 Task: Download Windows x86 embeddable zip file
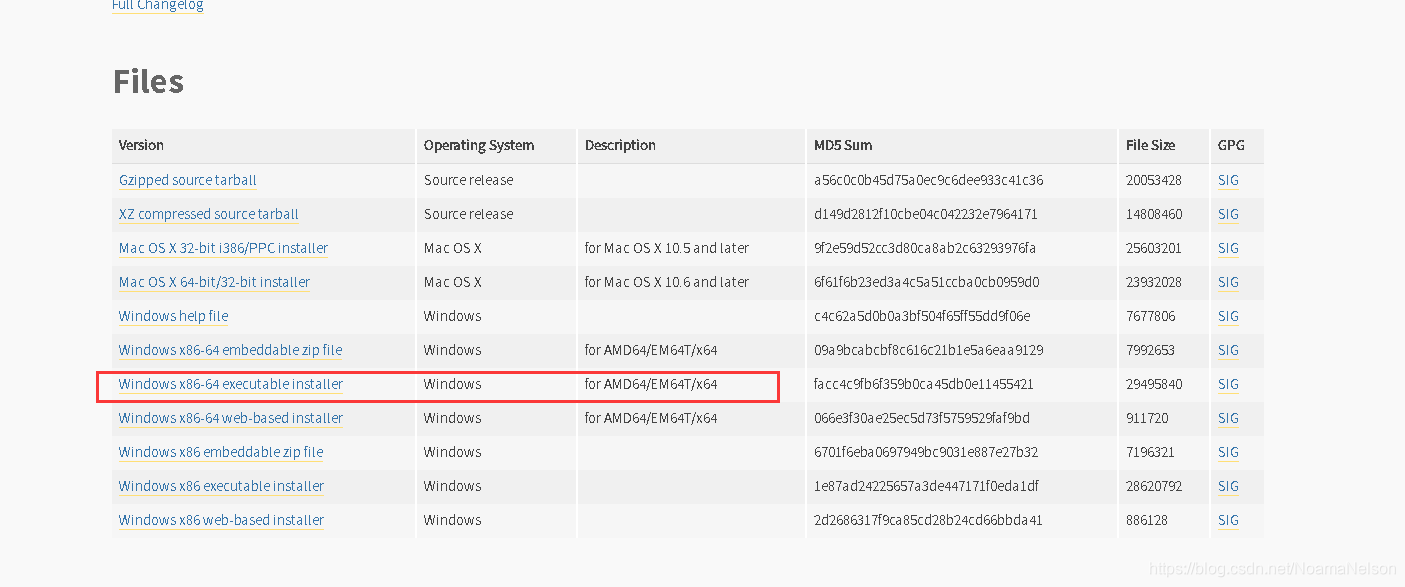[x=221, y=452]
